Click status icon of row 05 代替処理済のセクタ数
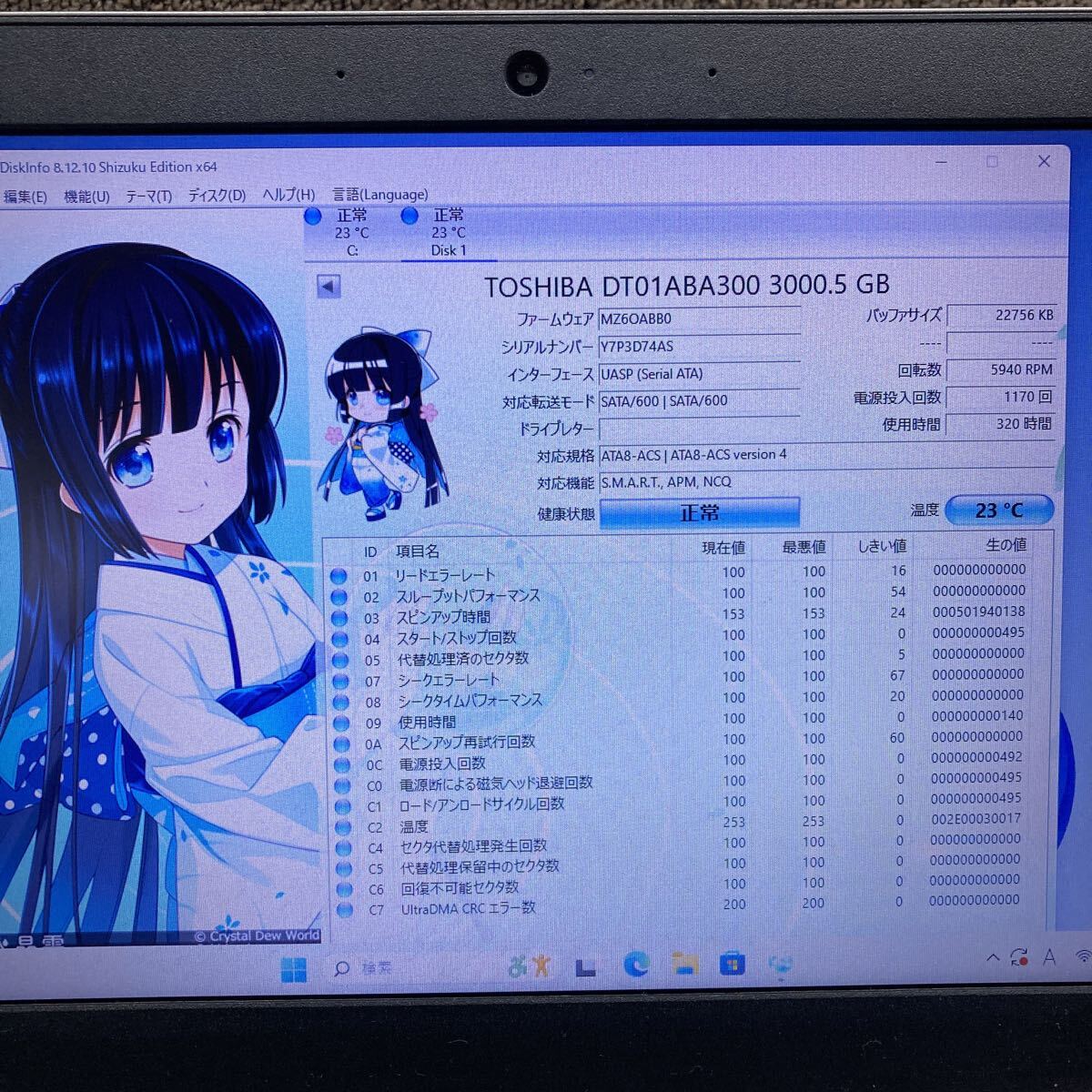 (340, 660)
